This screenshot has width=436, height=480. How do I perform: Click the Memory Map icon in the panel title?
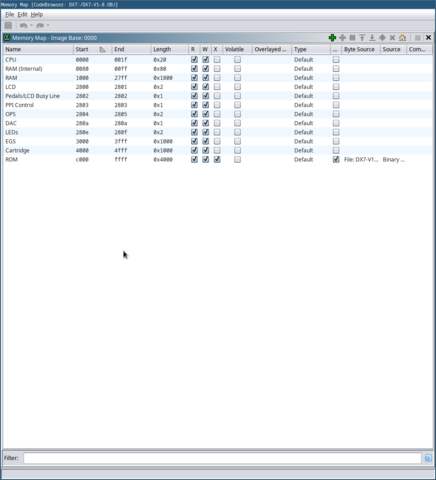coord(7,38)
